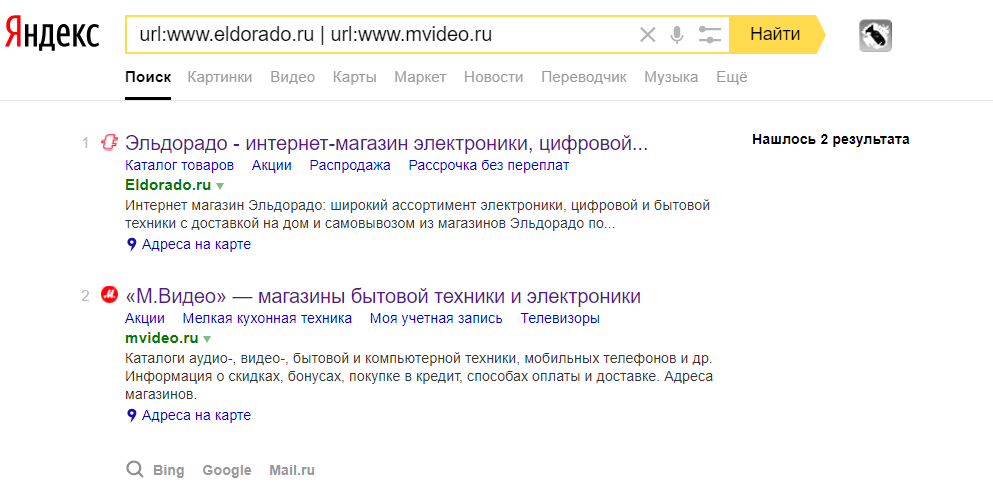Click the Найти search button
This screenshot has width=993, height=500.
tap(777, 34)
